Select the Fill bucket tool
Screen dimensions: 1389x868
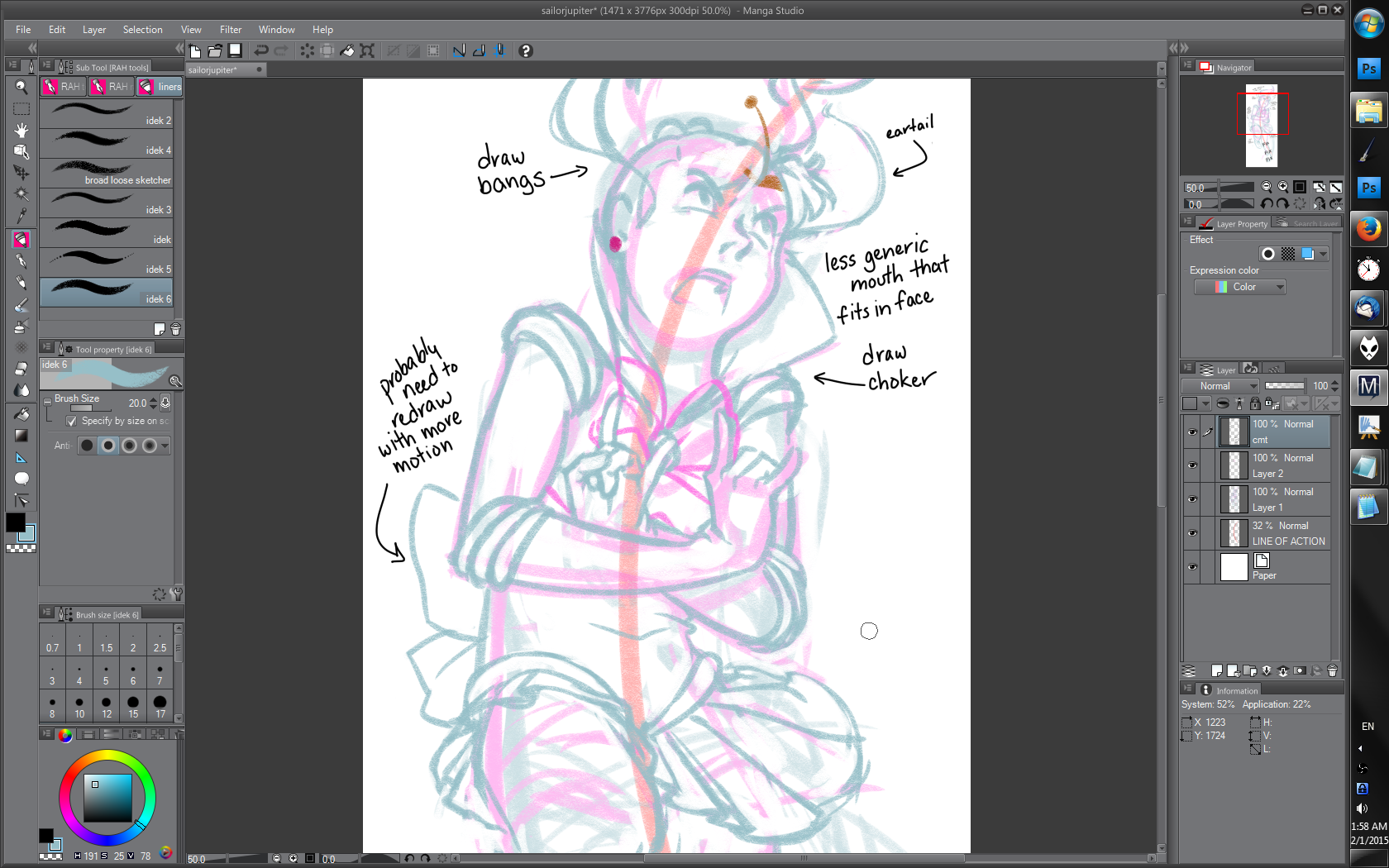tap(21, 413)
